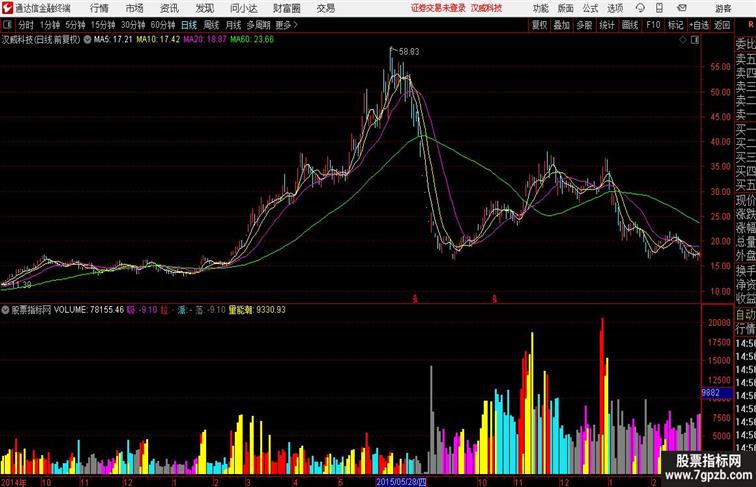This screenshot has width=756, height=487.
Task: Toggle the left panel icon in period bar
Action: pyautogui.click(x=7, y=25)
